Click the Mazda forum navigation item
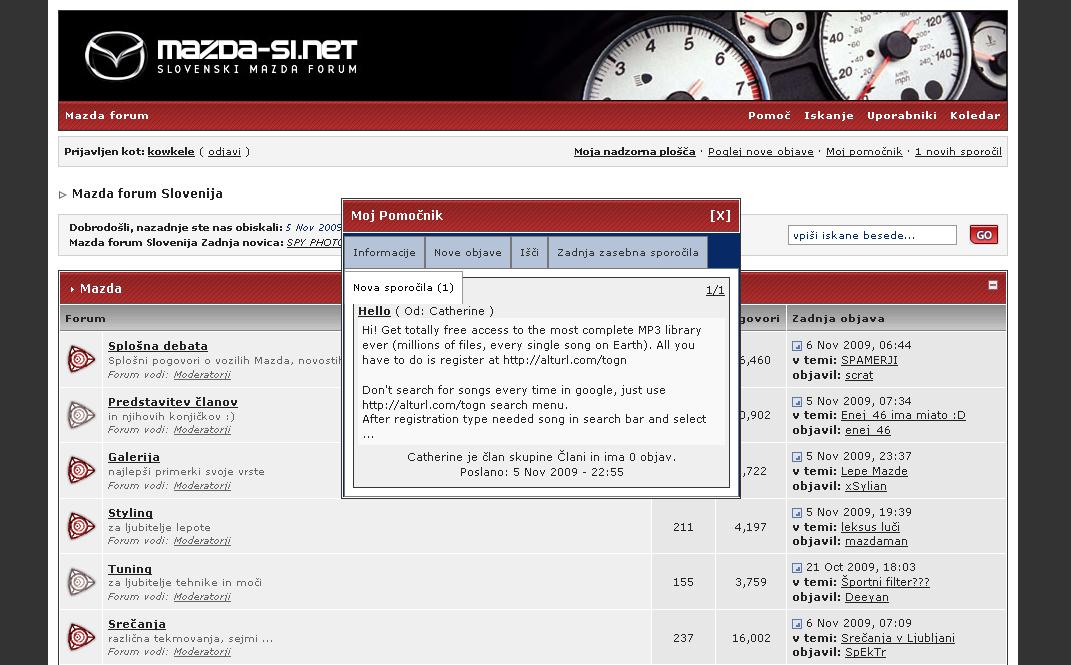 tap(107, 115)
